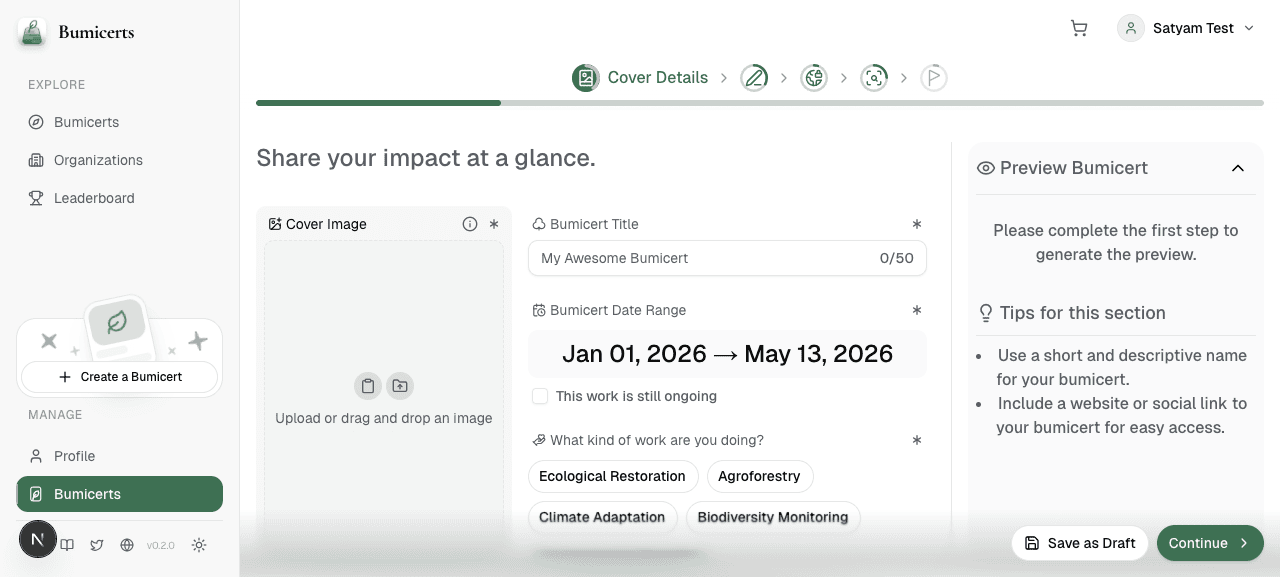Click the Save as Draft button

point(1080,543)
